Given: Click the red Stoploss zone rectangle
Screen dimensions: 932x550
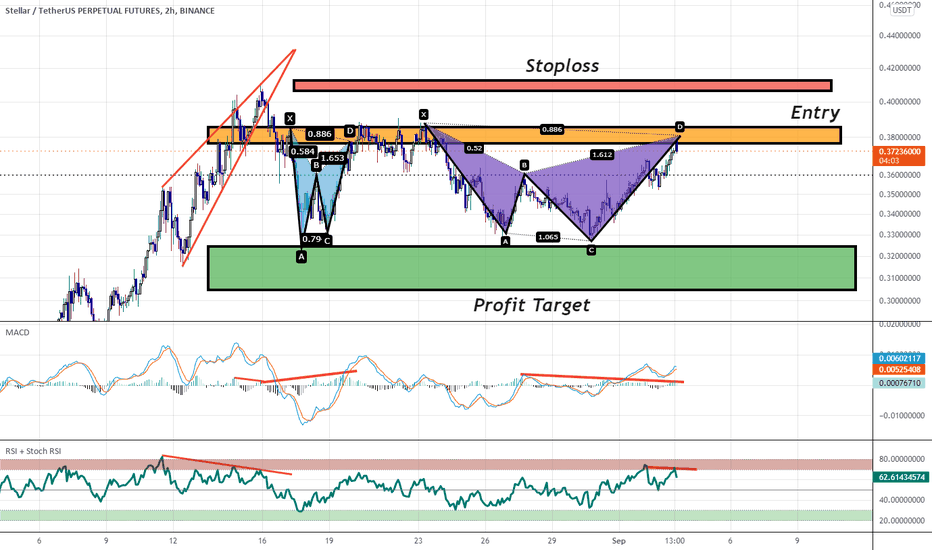Looking at the screenshot, I should pos(562,86).
